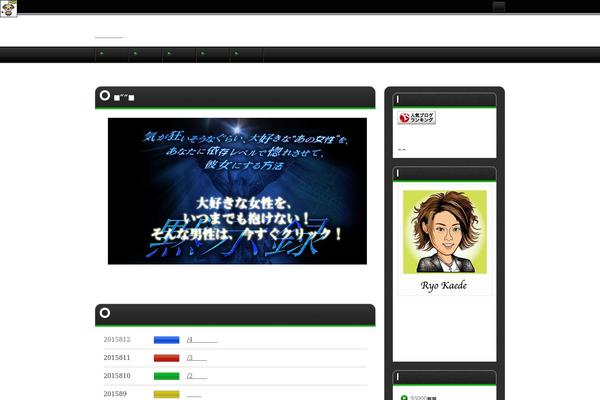600x400 pixels.
Task: Click the date text 2015812
Action: [117, 340]
